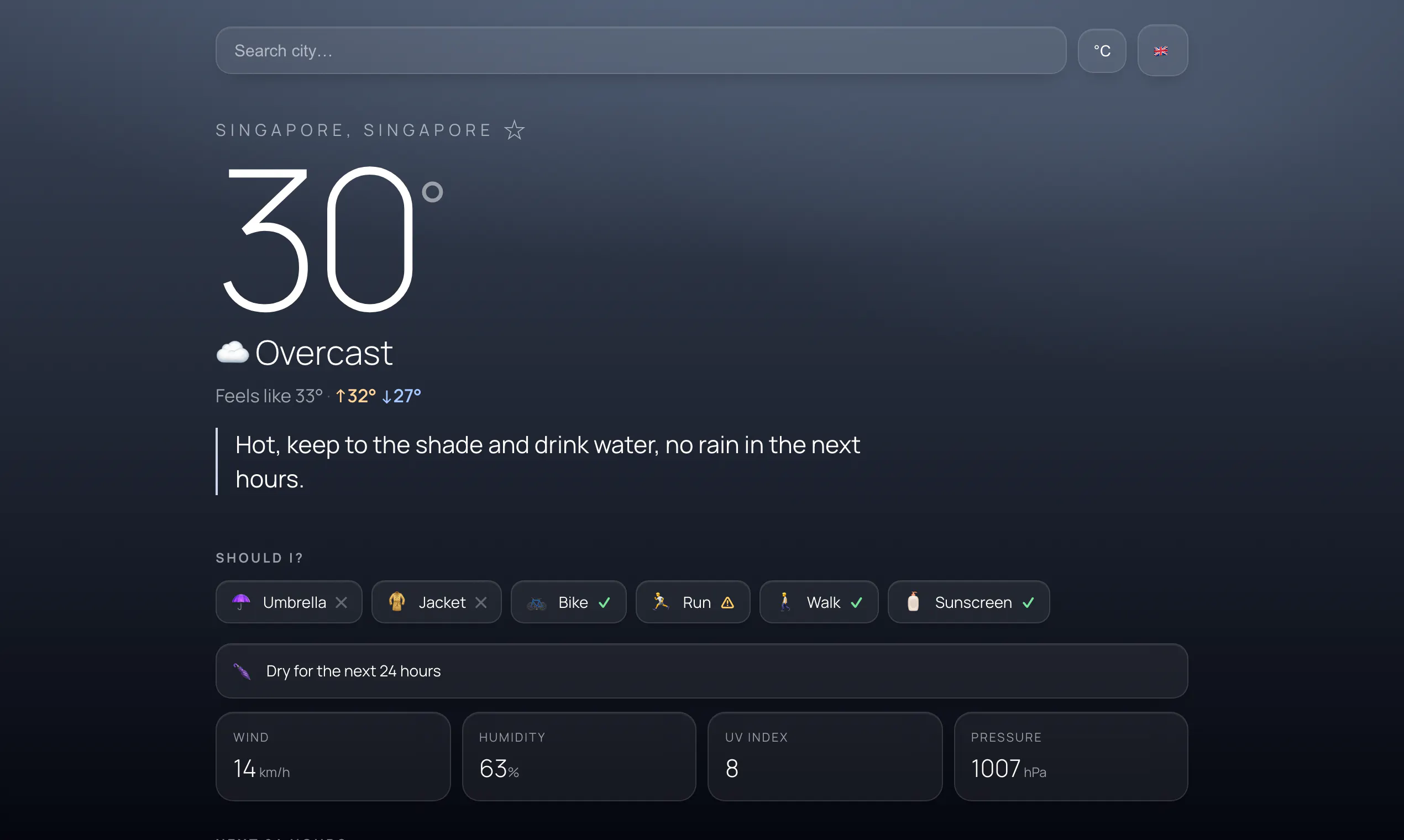The height and width of the screenshot is (840, 1404).
Task: Select the Jacket recommendation chip
Action: click(x=437, y=602)
